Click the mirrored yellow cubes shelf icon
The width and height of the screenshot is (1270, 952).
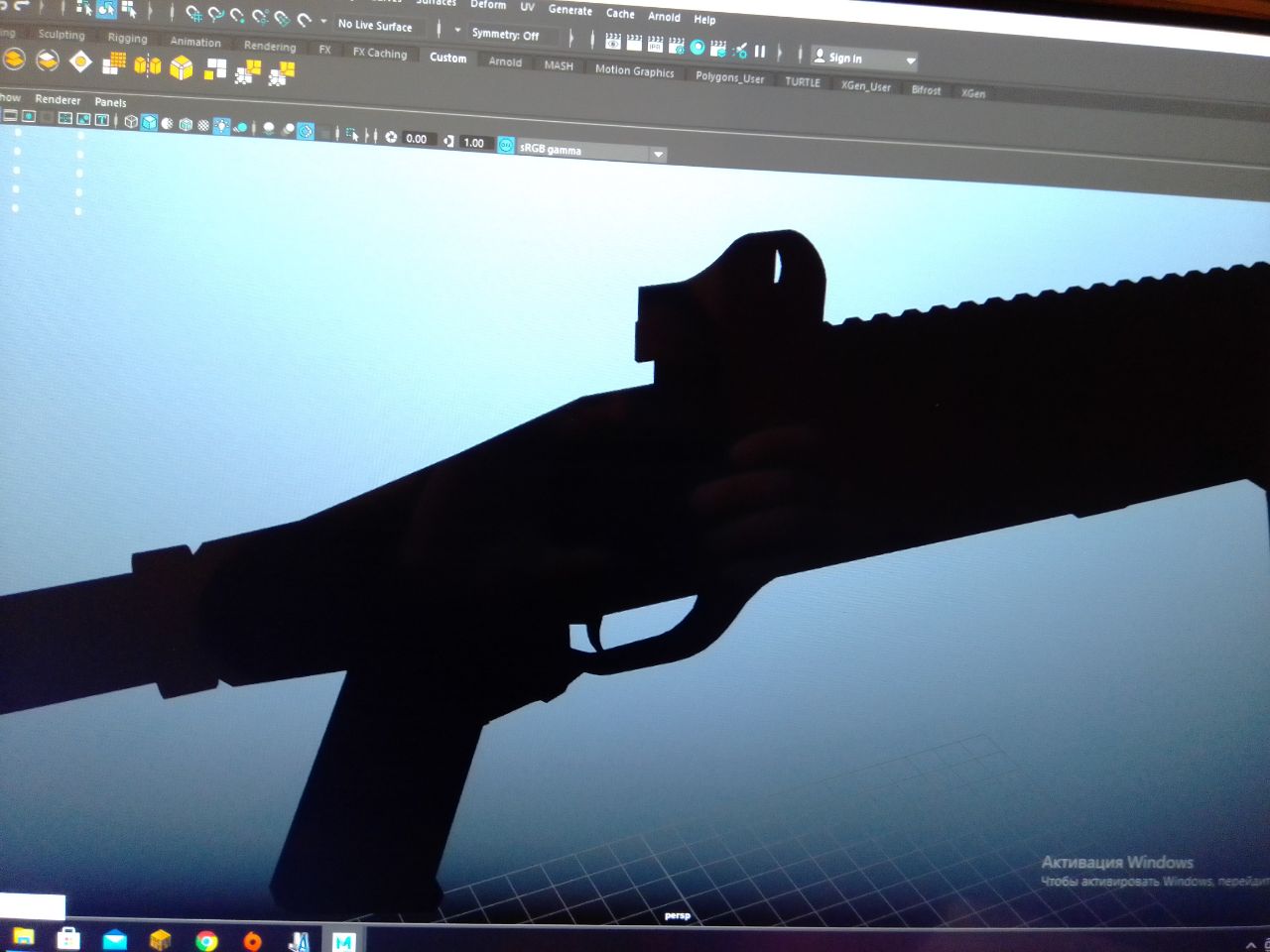point(148,65)
